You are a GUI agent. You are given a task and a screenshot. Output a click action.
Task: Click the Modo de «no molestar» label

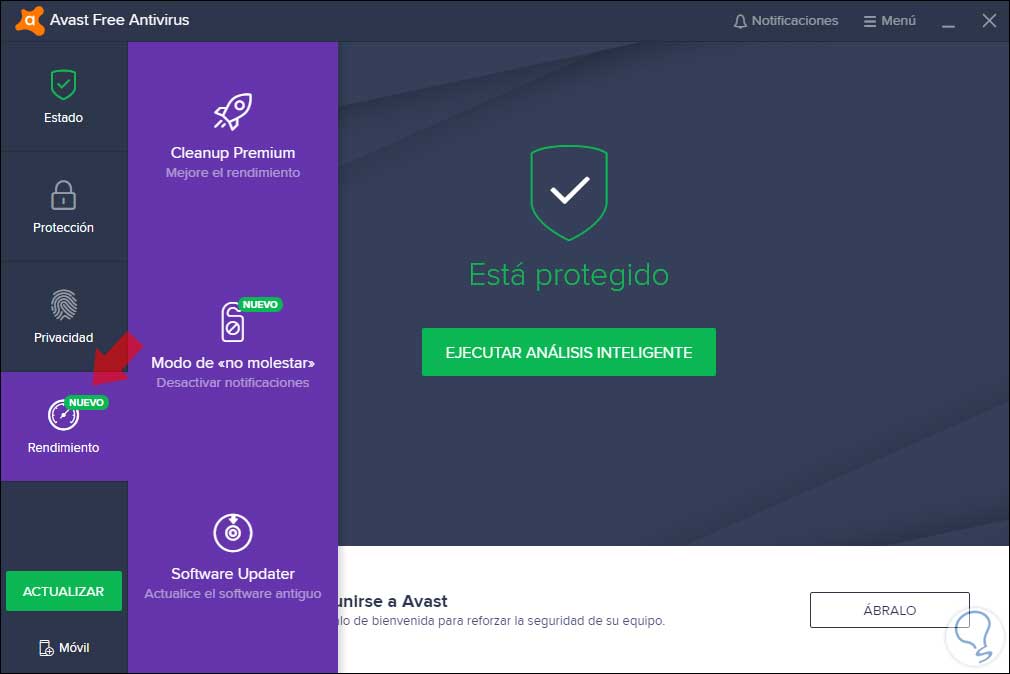233,363
